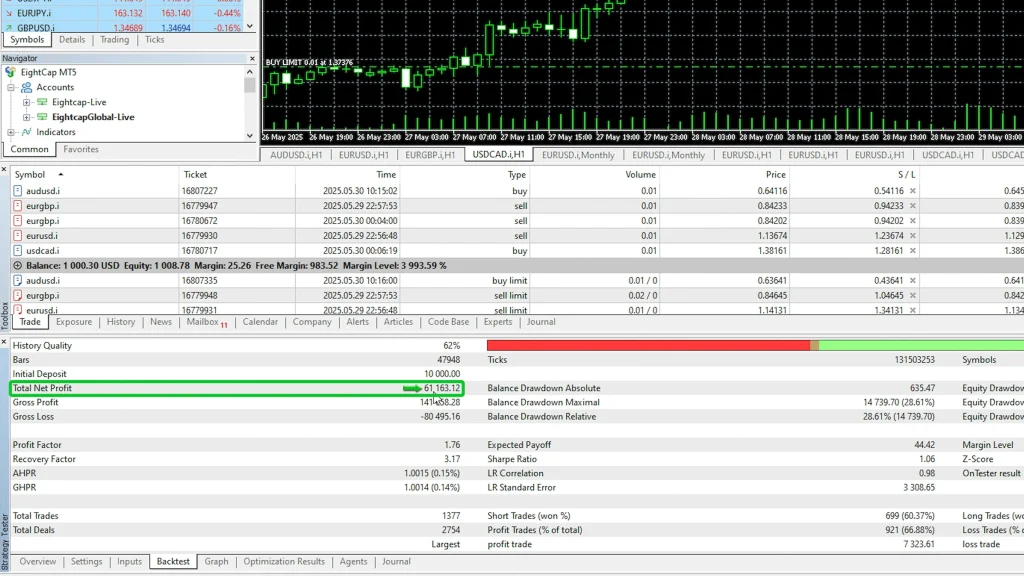Switch to the History tab in Toolbox
Screen dimensions: 1024x576
coord(121,322)
